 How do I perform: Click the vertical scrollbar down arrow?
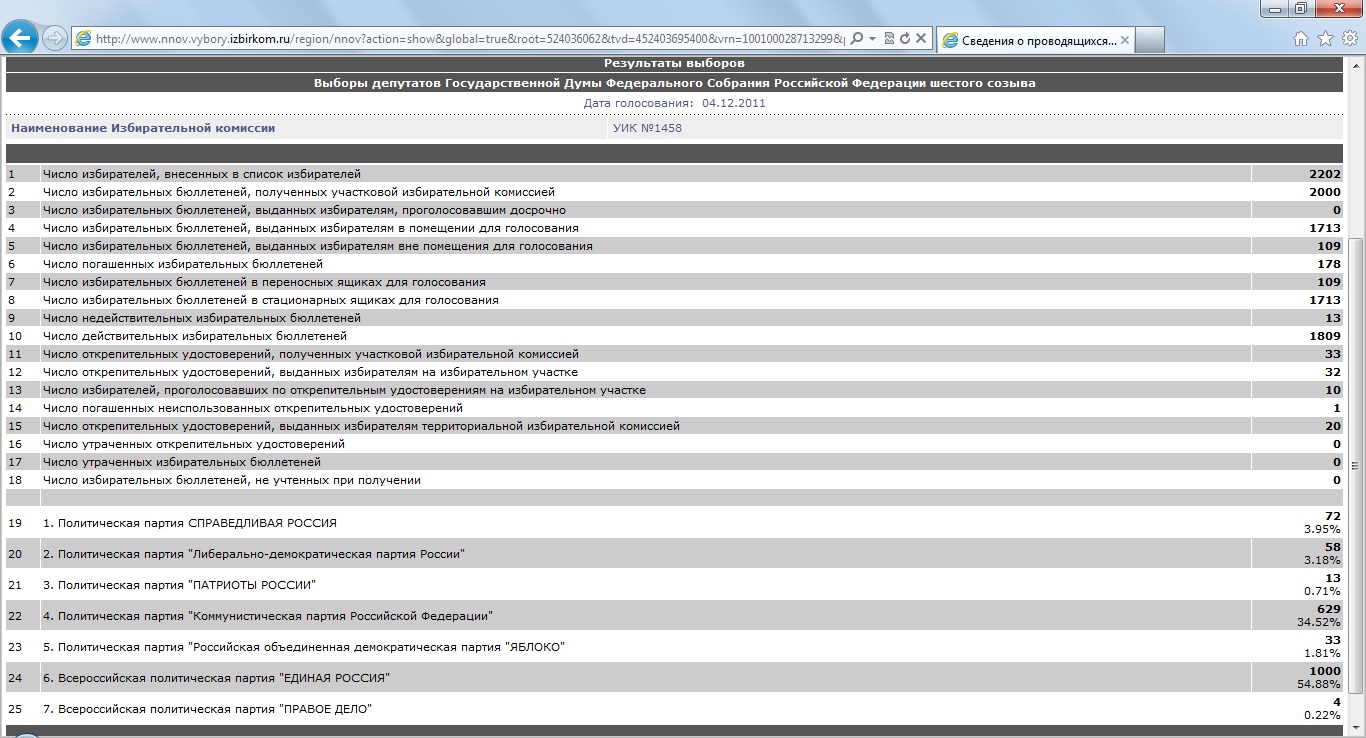1356,729
